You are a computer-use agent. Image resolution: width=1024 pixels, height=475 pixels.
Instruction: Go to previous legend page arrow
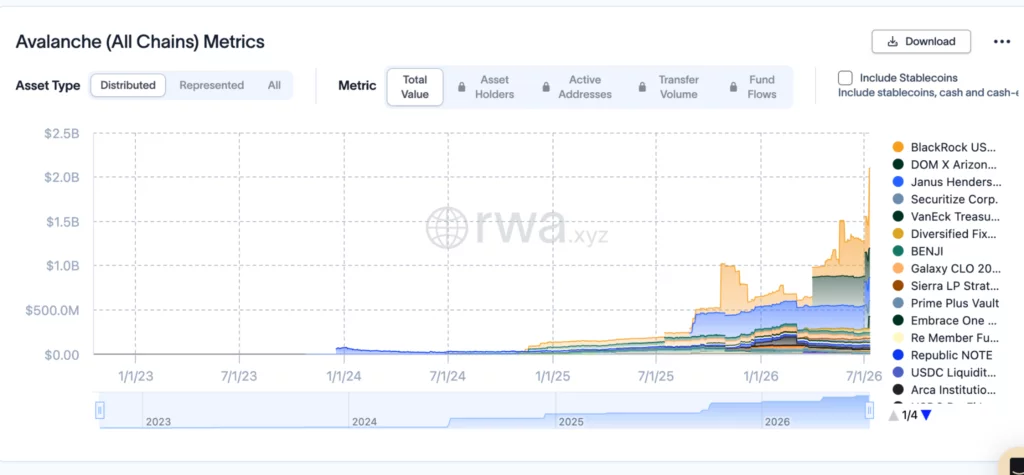[x=894, y=415]
